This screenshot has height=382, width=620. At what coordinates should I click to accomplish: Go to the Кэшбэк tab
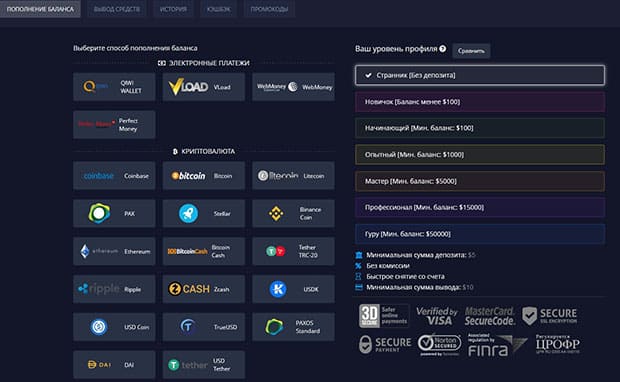tap(219, 9)
